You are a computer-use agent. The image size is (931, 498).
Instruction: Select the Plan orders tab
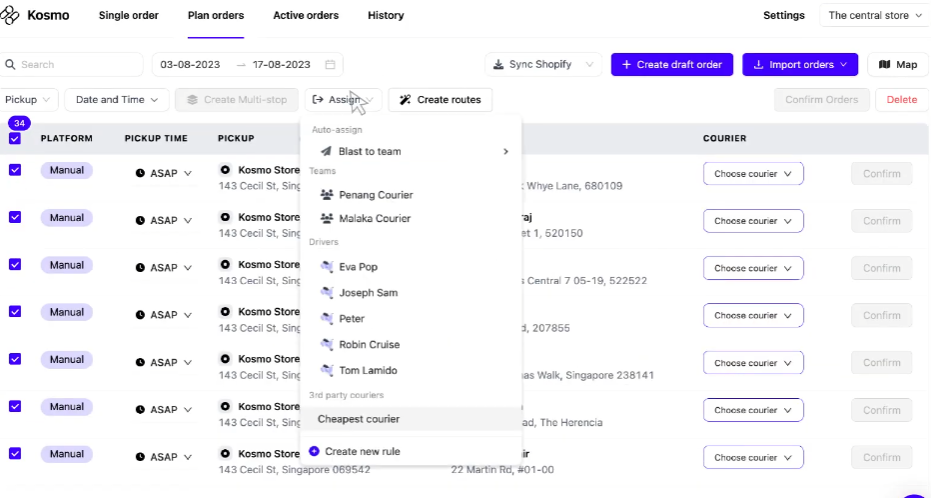(216, 15)
